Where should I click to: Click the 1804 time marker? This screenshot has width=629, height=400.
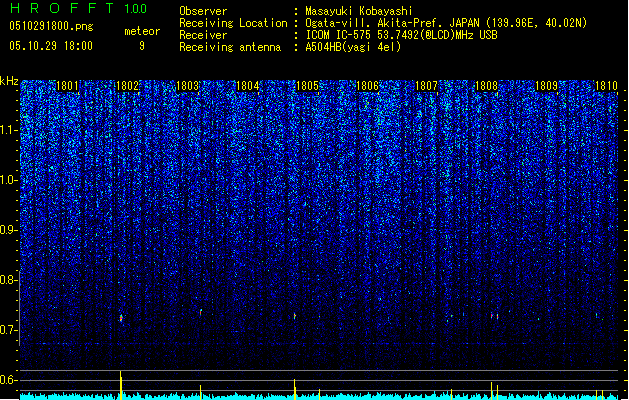point(248,86)
